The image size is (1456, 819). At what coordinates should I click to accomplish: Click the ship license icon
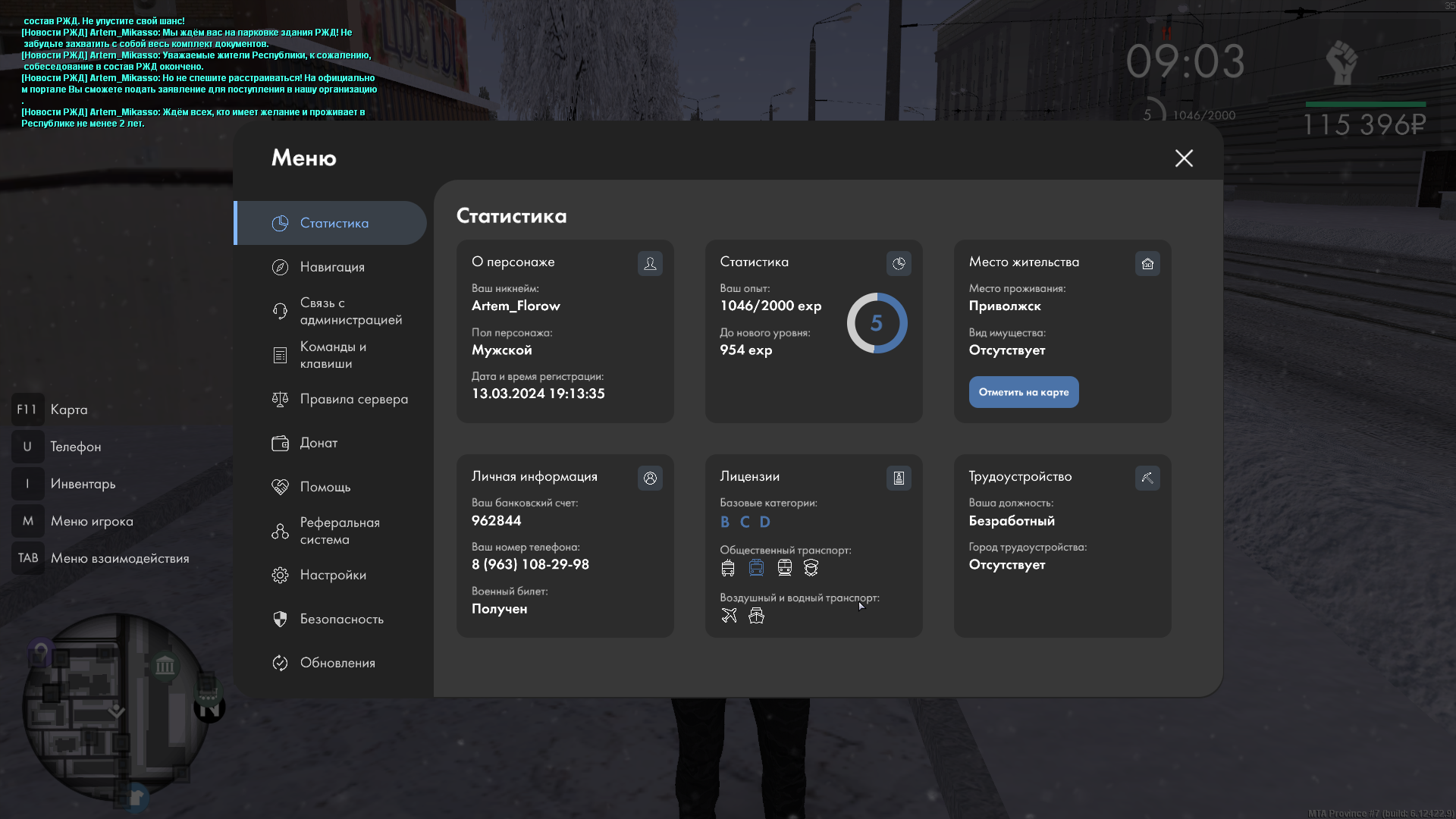[x=756, y=615]
